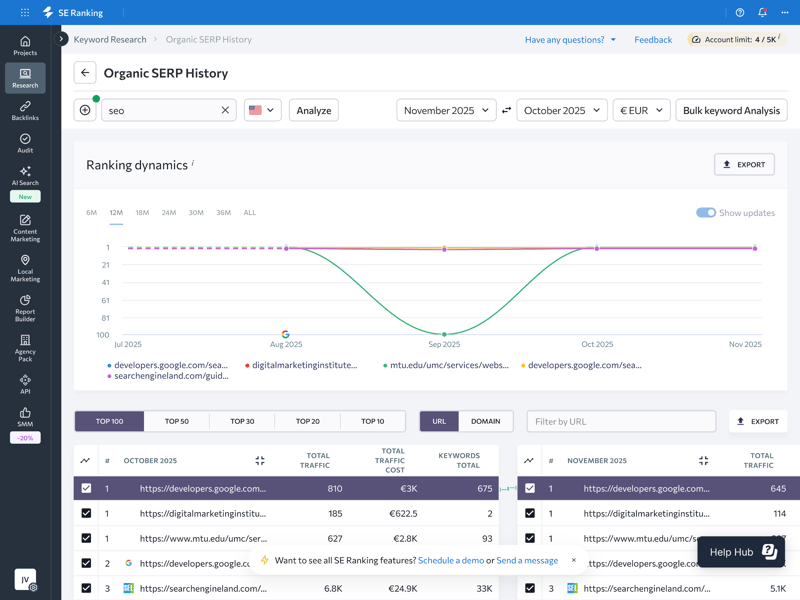800x600 pixels.
Task: Click the Filter by URL input field
Action: [621, 421]
